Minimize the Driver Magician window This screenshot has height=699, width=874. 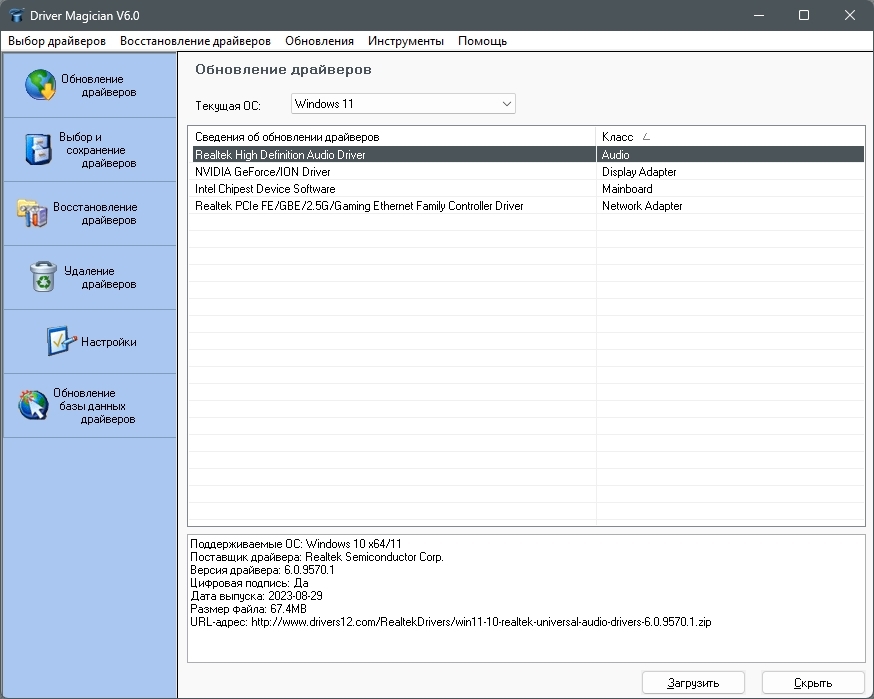(759, 15)
